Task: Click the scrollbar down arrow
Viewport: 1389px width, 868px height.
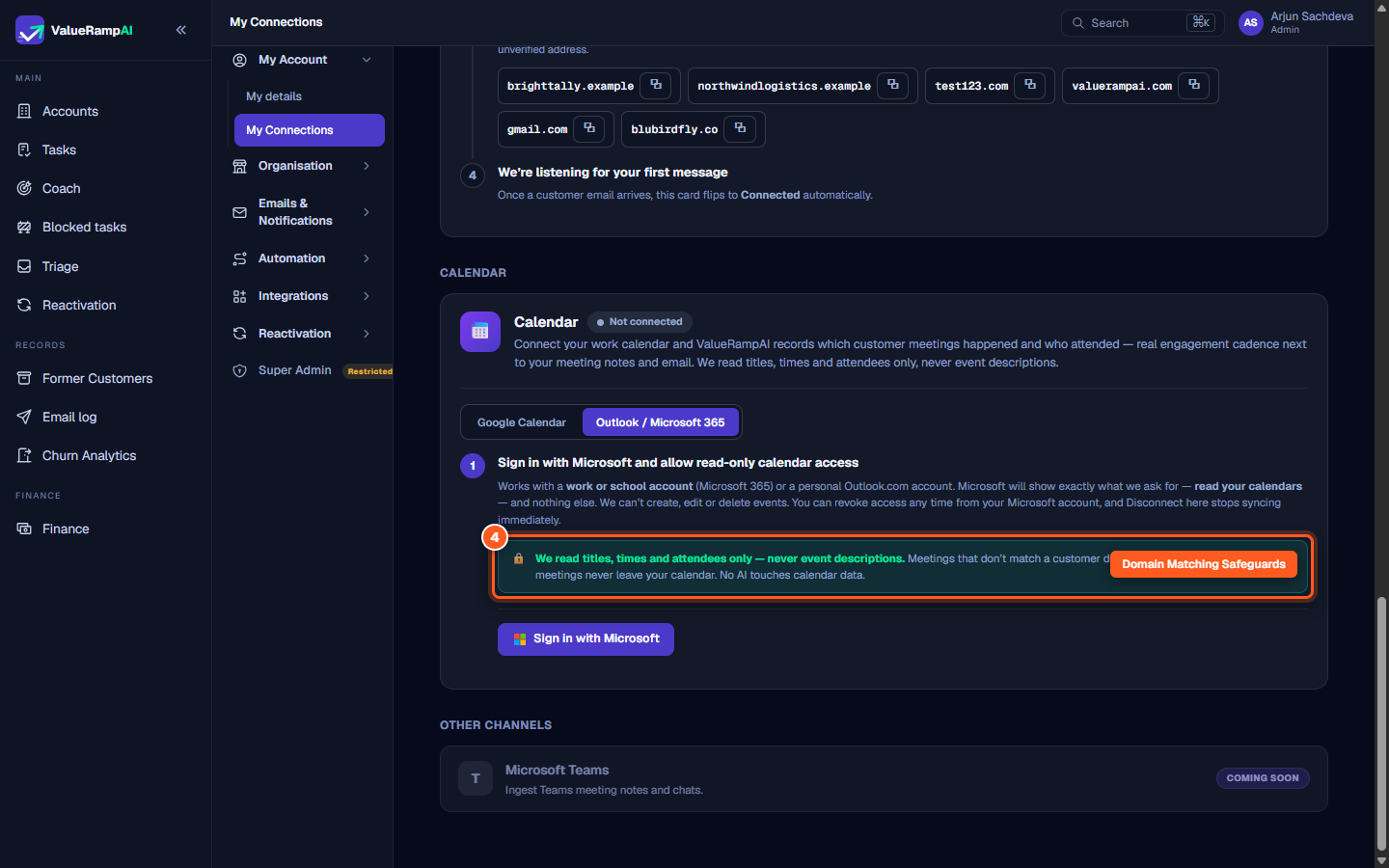Action: point(1381,859)
